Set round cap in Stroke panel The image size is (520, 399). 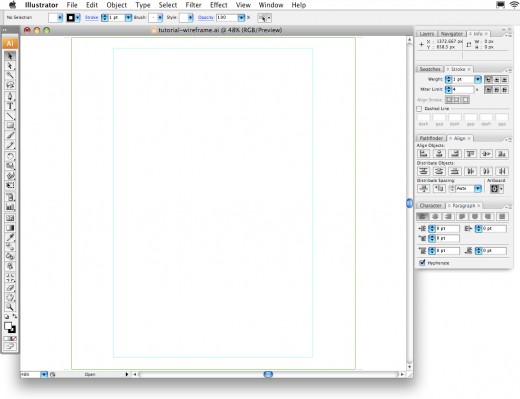[x=497, y=79]
